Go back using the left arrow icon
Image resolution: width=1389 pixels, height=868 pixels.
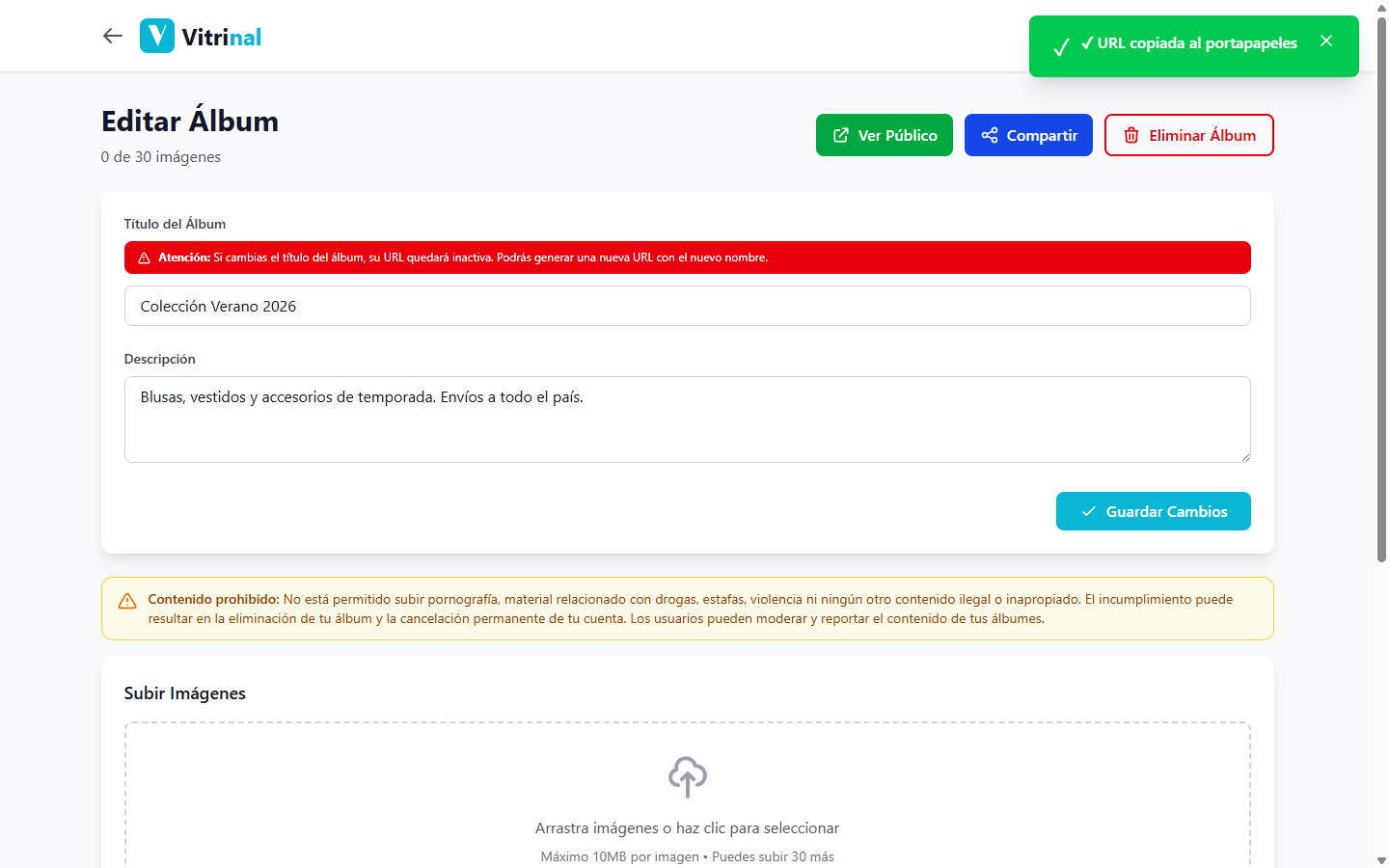coord(113,36)
